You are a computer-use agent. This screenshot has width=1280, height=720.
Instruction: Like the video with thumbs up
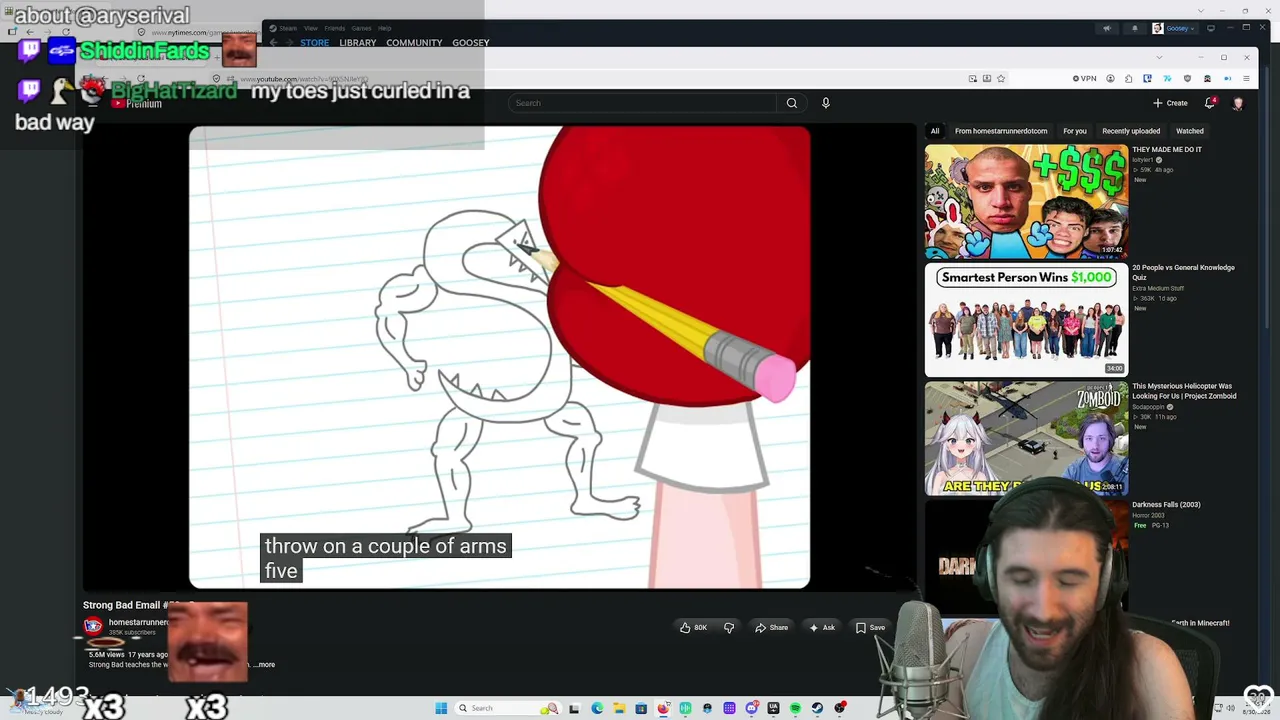click(693, 628)
